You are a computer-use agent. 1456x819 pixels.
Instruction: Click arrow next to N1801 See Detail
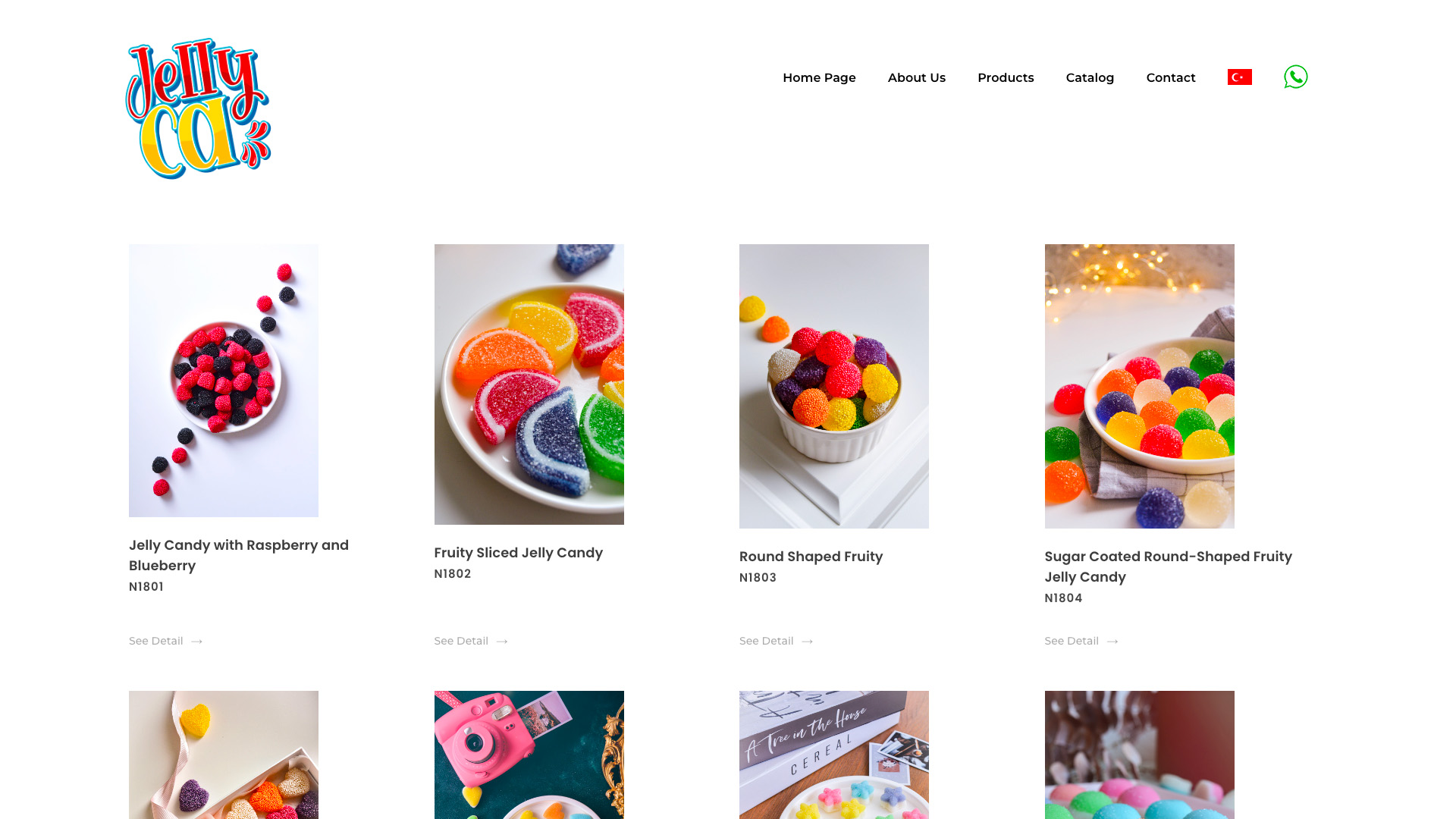[x=197, y=642]
